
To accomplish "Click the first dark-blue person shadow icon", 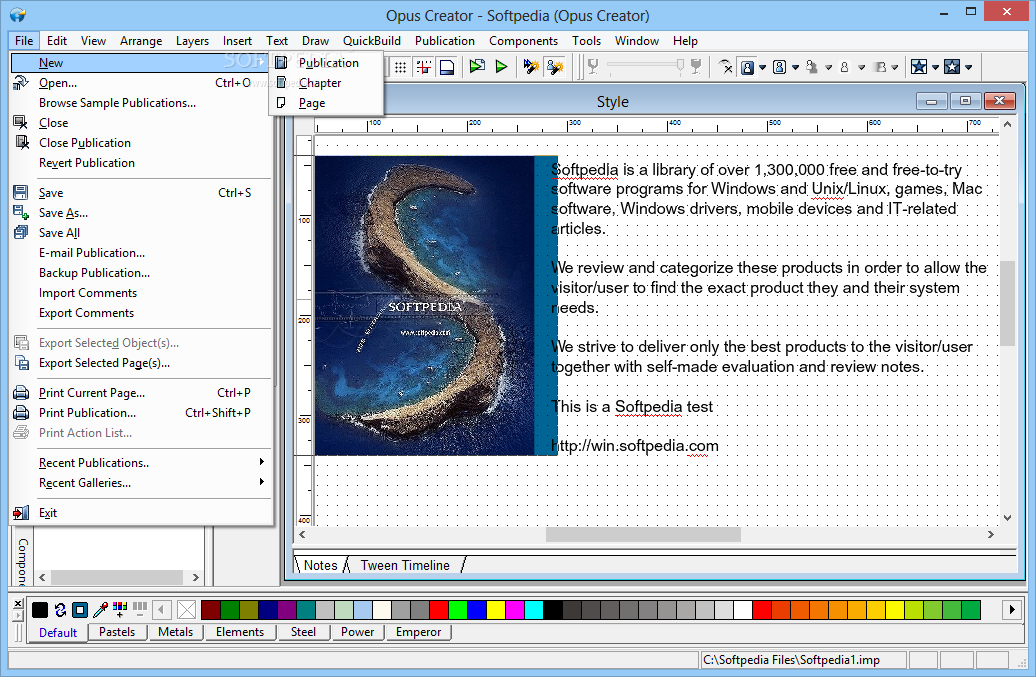I will tap(747, 67).
